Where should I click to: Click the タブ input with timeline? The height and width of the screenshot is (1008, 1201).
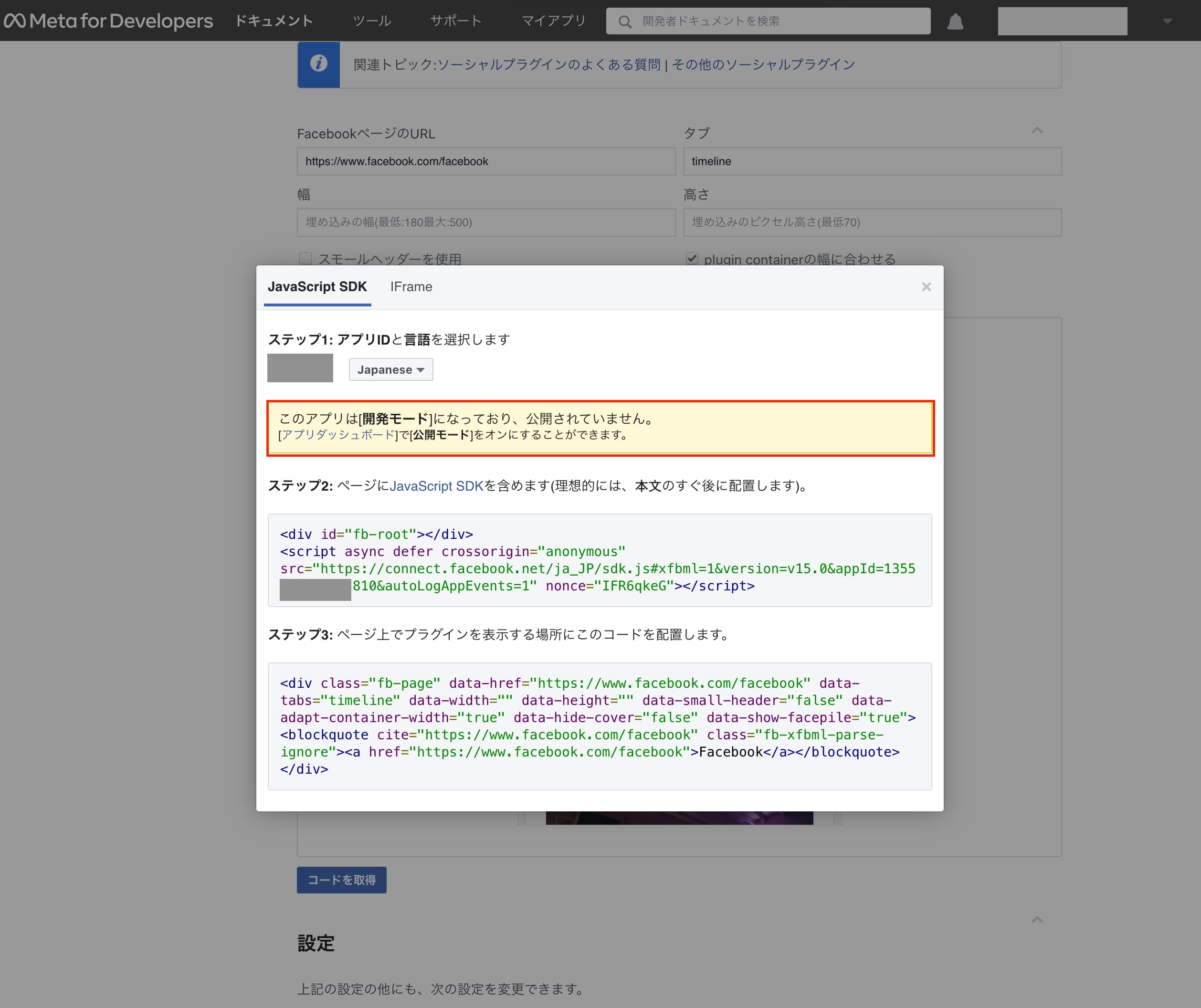click(x=872, y=161)
